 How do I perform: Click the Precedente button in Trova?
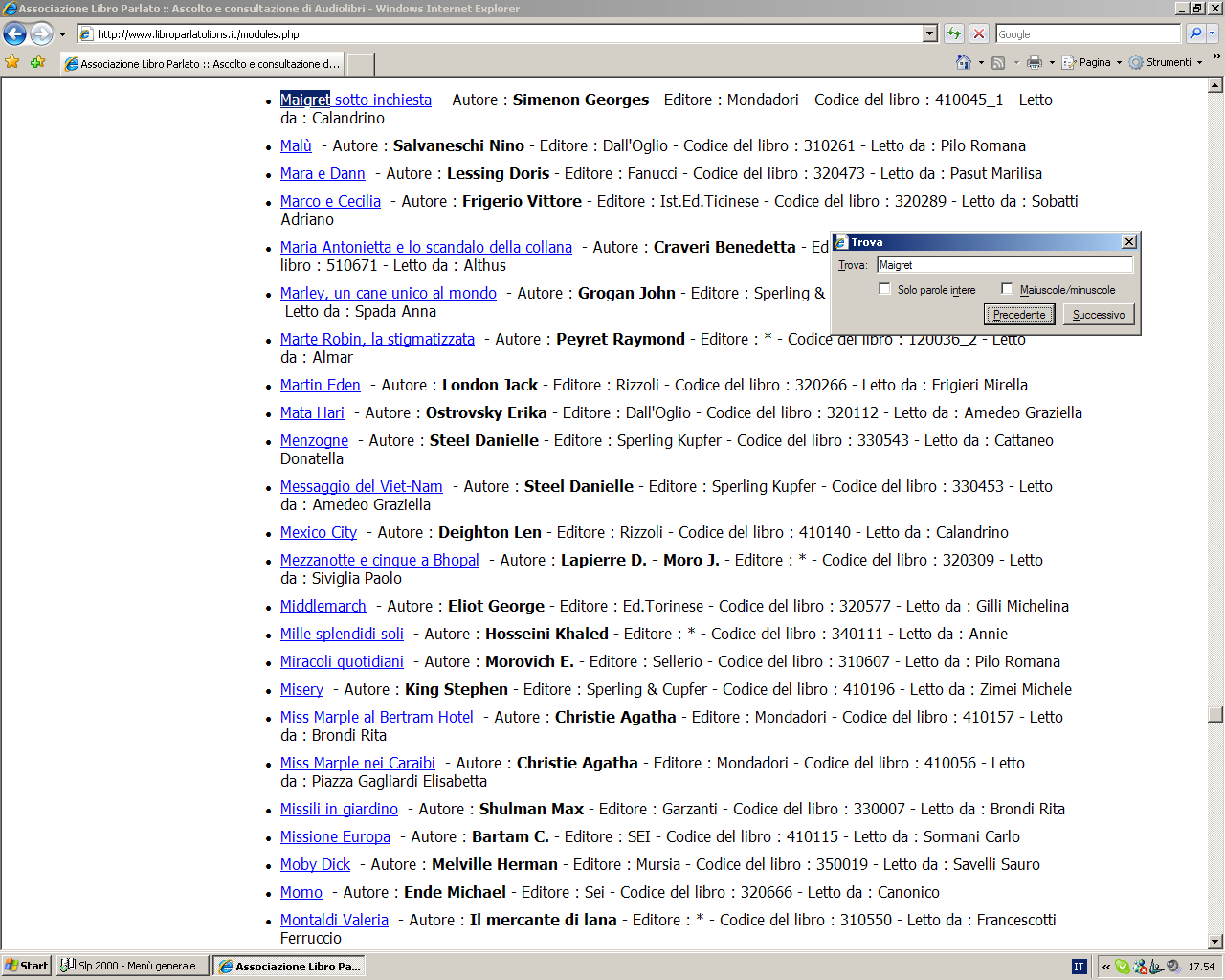click(1019, 315)
